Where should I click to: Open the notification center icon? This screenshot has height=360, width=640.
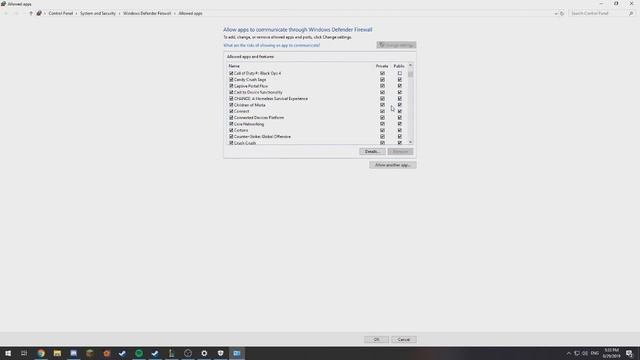[629, 353]
